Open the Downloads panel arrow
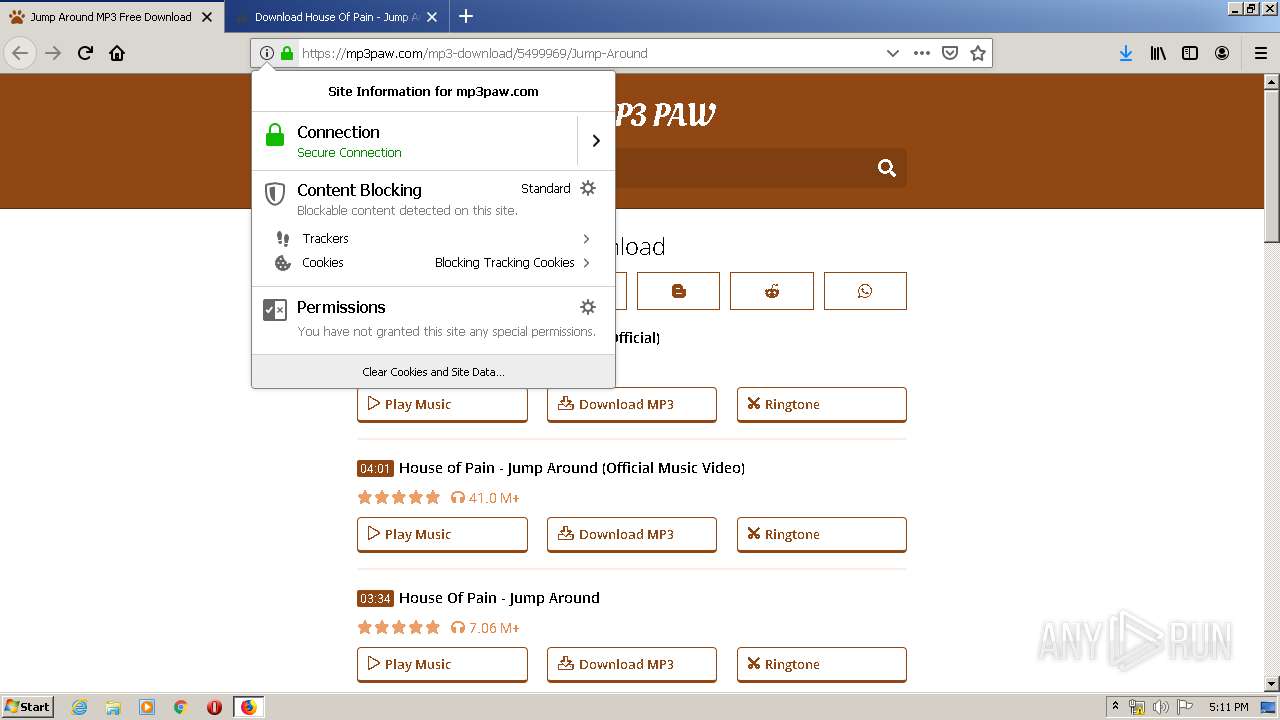This screenshot has height=720, width=1280. tap(1126, 53)
